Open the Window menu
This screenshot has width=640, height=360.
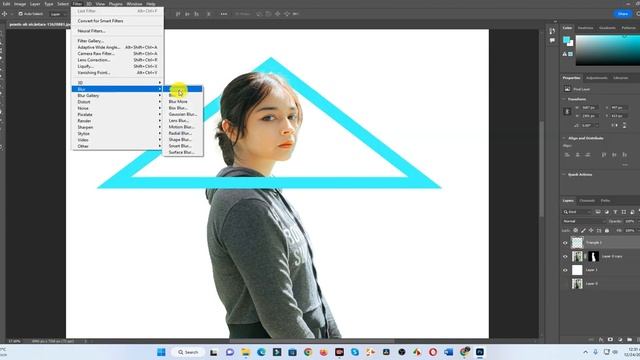point(134,4)
